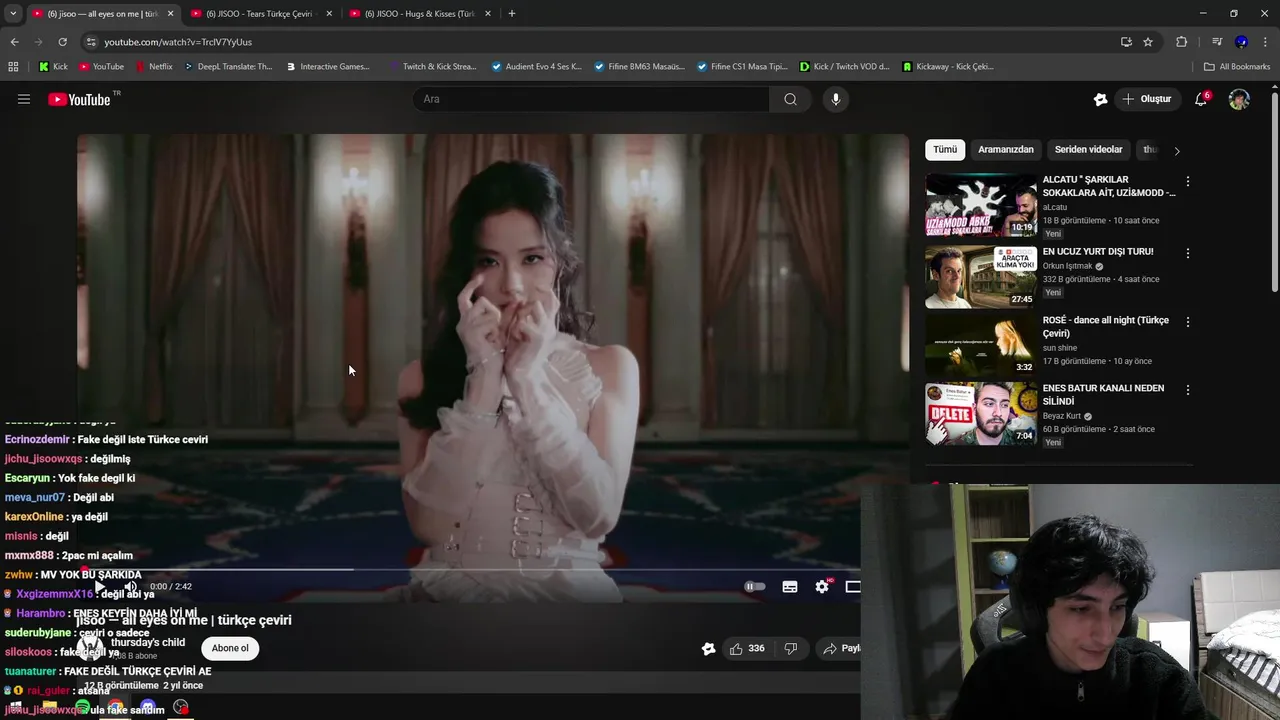The width and height of the screenshot is (1280, 720).
Task: Open the Chrome tab search dropdown
Action: [x=13, y=13]
